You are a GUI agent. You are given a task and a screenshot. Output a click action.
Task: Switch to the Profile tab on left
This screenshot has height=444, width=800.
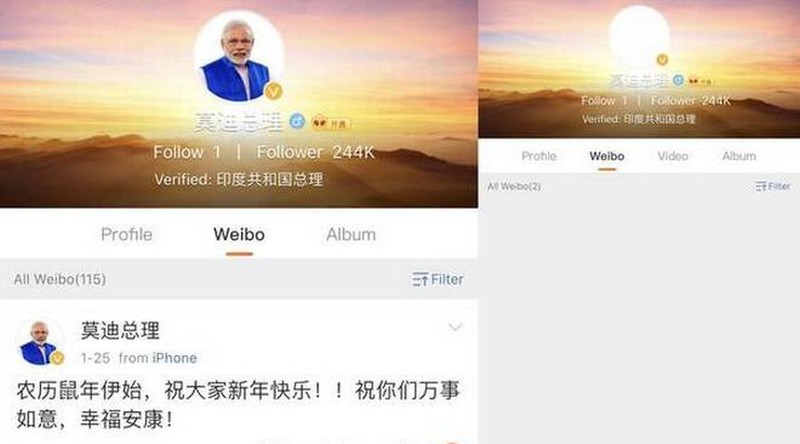(127, 234)
